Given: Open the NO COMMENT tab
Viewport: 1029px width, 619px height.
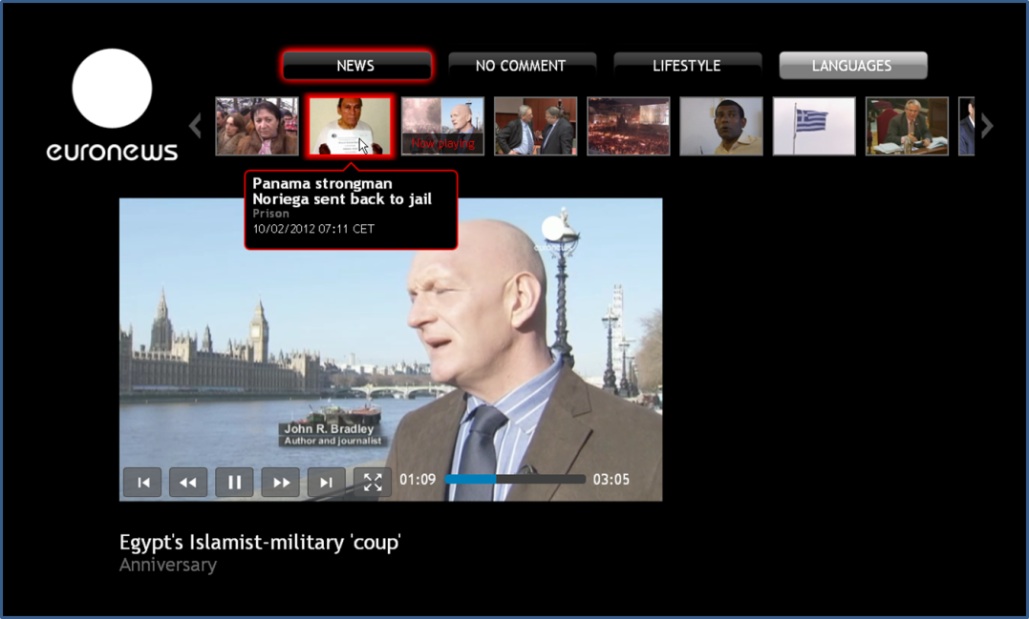Looking at the screenshot, I should 521,66.
